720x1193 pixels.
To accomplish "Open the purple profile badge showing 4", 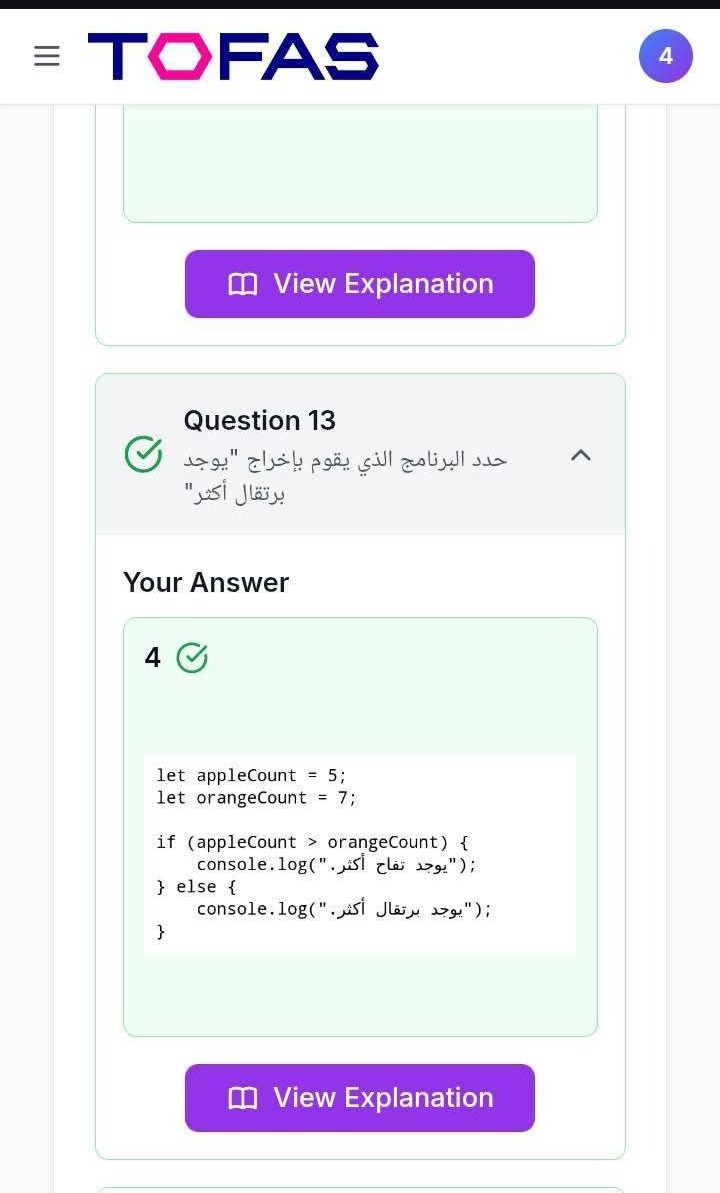I will (x=665, y=56).
